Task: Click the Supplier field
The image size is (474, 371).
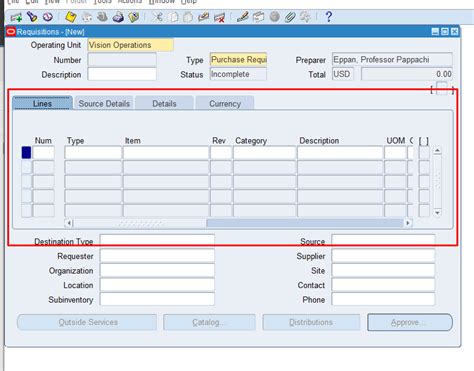Action: [x=383, y=256]
